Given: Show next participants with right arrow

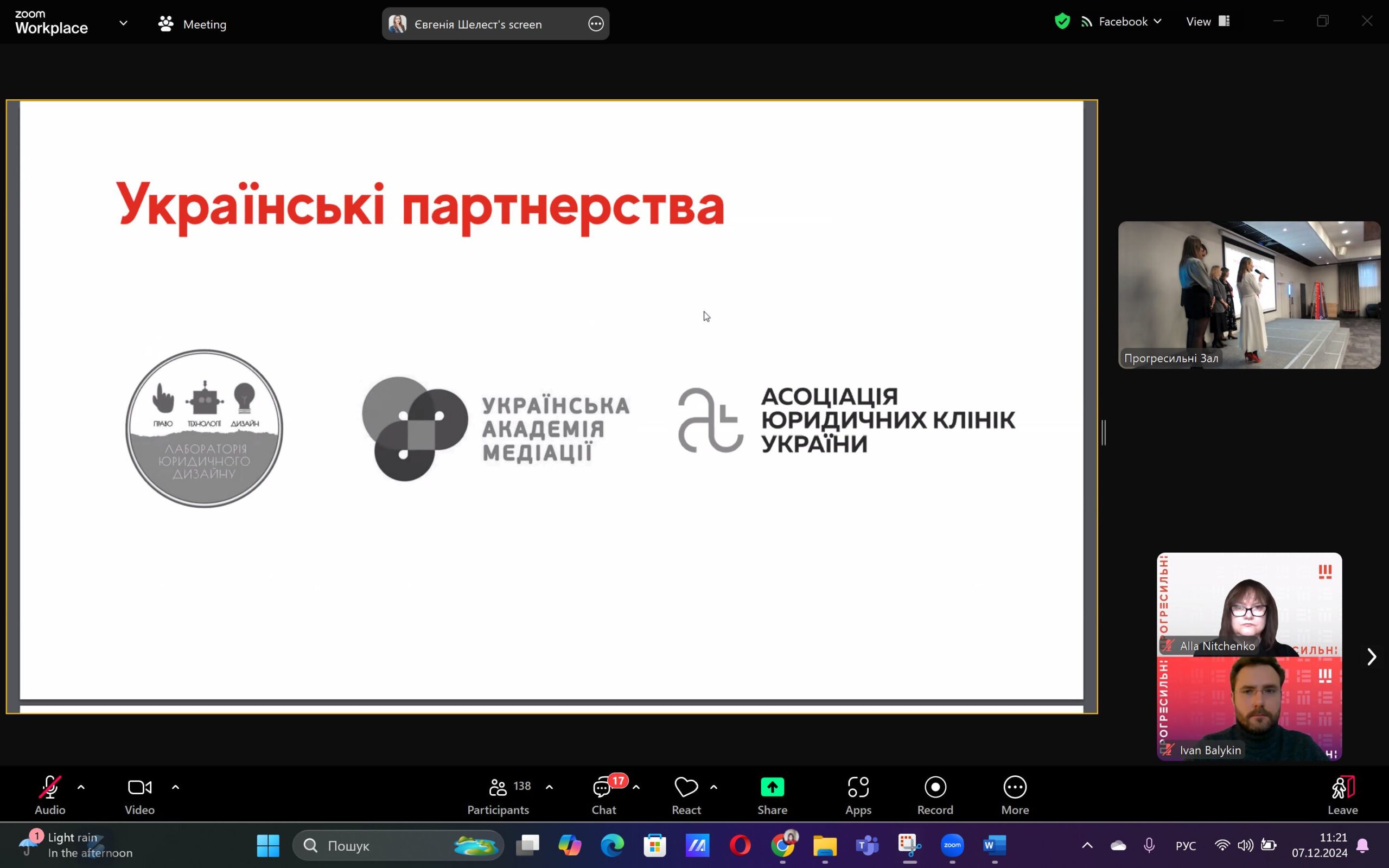Looking at the screenshot, I should pos(1371,656).
